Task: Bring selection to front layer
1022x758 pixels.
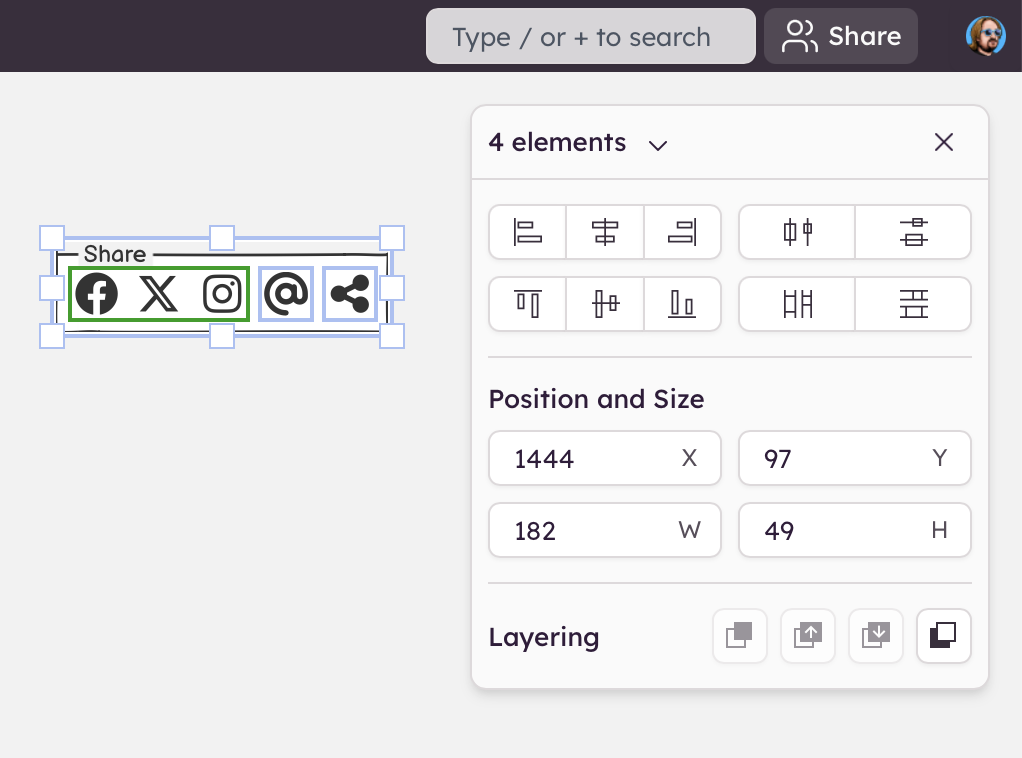Action: coord(739,636)
